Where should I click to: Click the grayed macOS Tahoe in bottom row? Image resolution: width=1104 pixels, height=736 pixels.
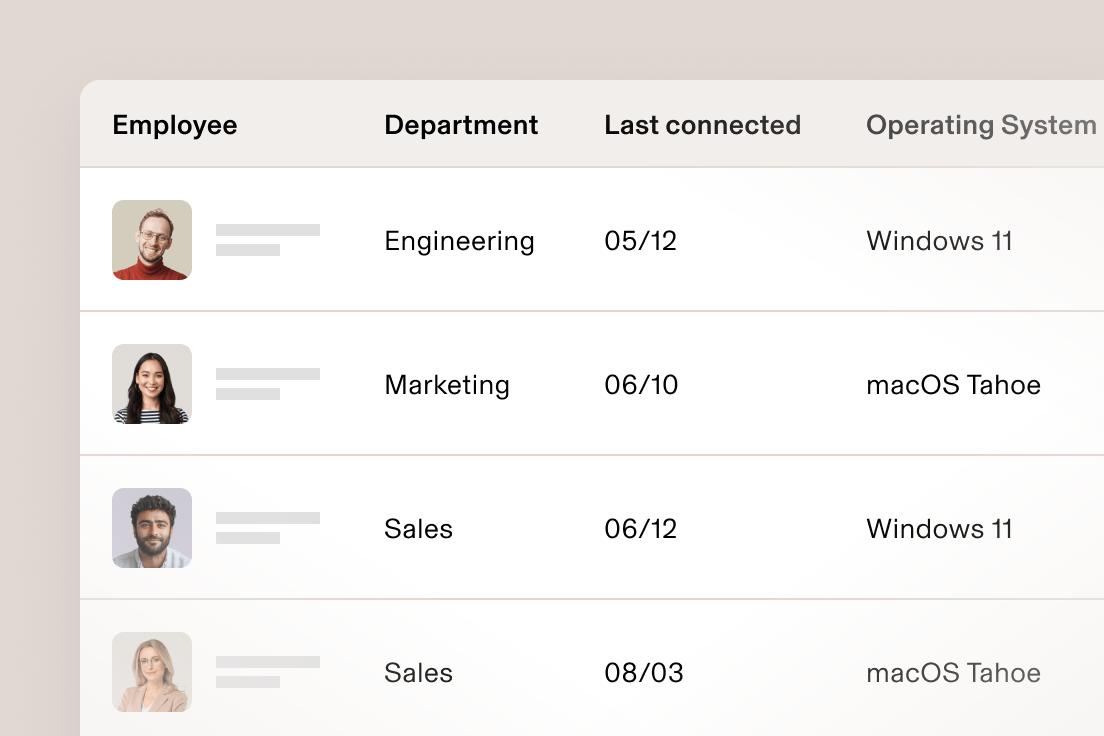953,672
